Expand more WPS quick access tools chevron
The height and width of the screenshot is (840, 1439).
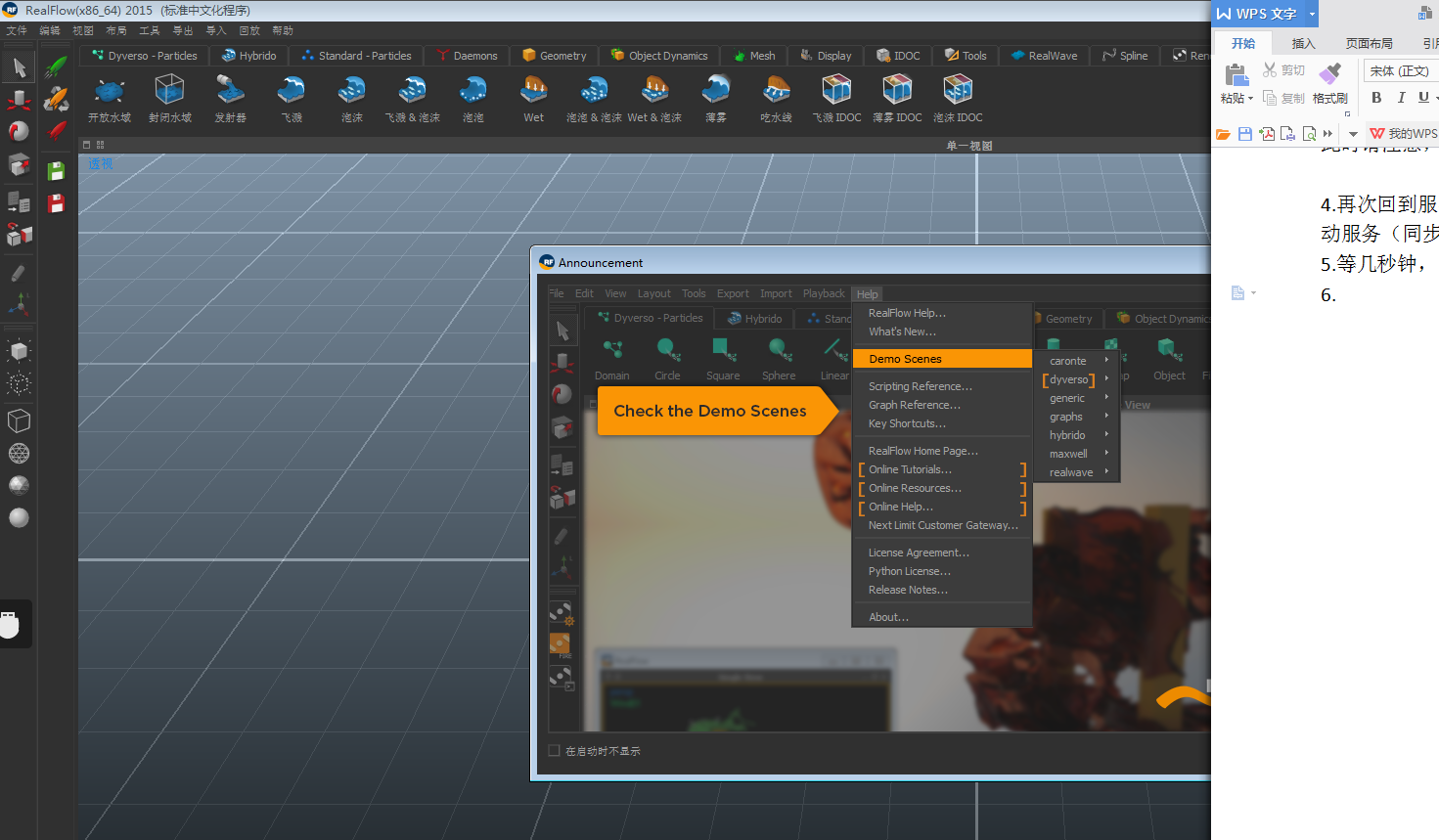(1327, 134)
